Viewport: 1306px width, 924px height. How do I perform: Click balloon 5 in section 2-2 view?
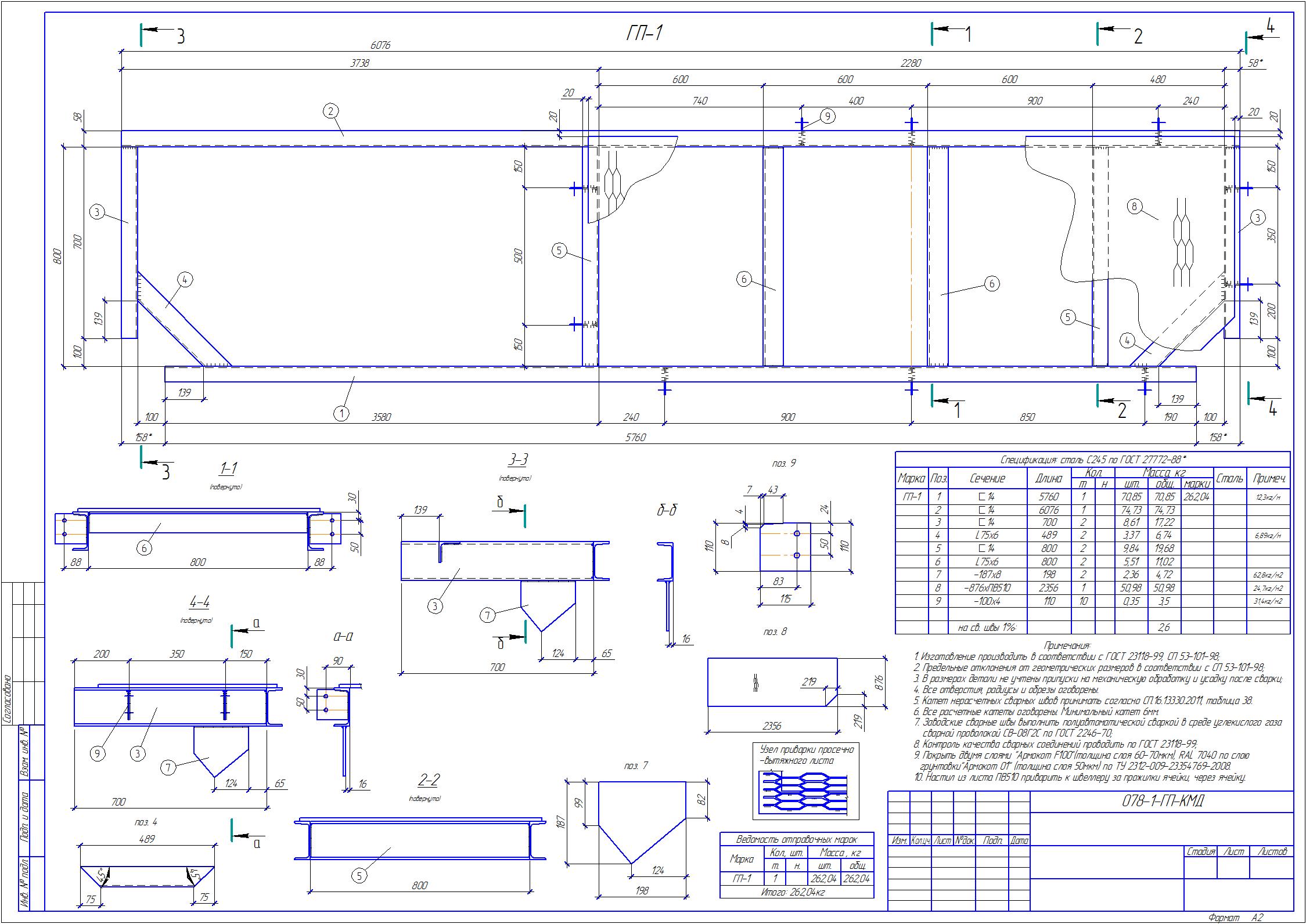[359, 875]
